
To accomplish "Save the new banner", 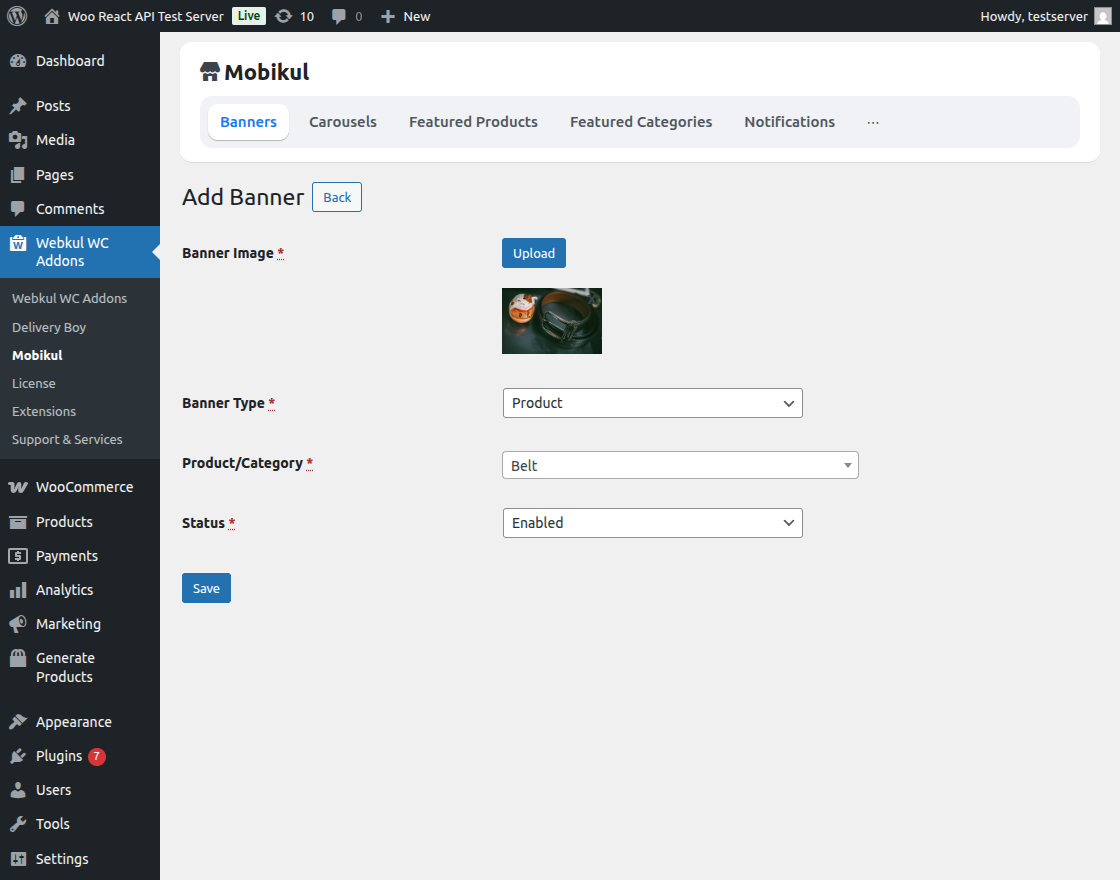I will [x=206, y=588].
